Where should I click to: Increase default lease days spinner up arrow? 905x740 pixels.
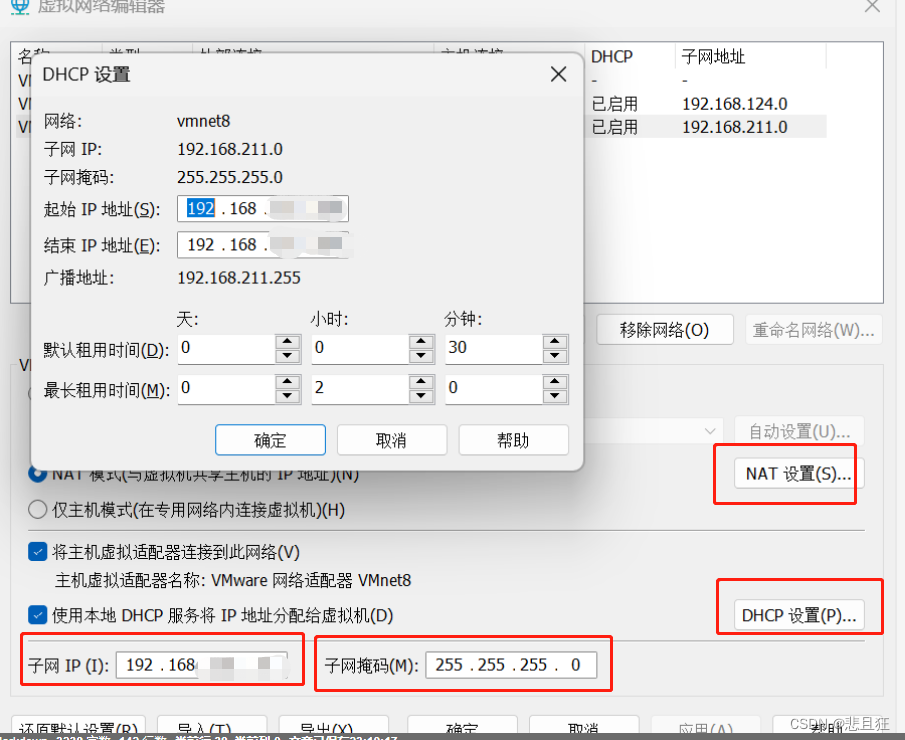(287, 342)
